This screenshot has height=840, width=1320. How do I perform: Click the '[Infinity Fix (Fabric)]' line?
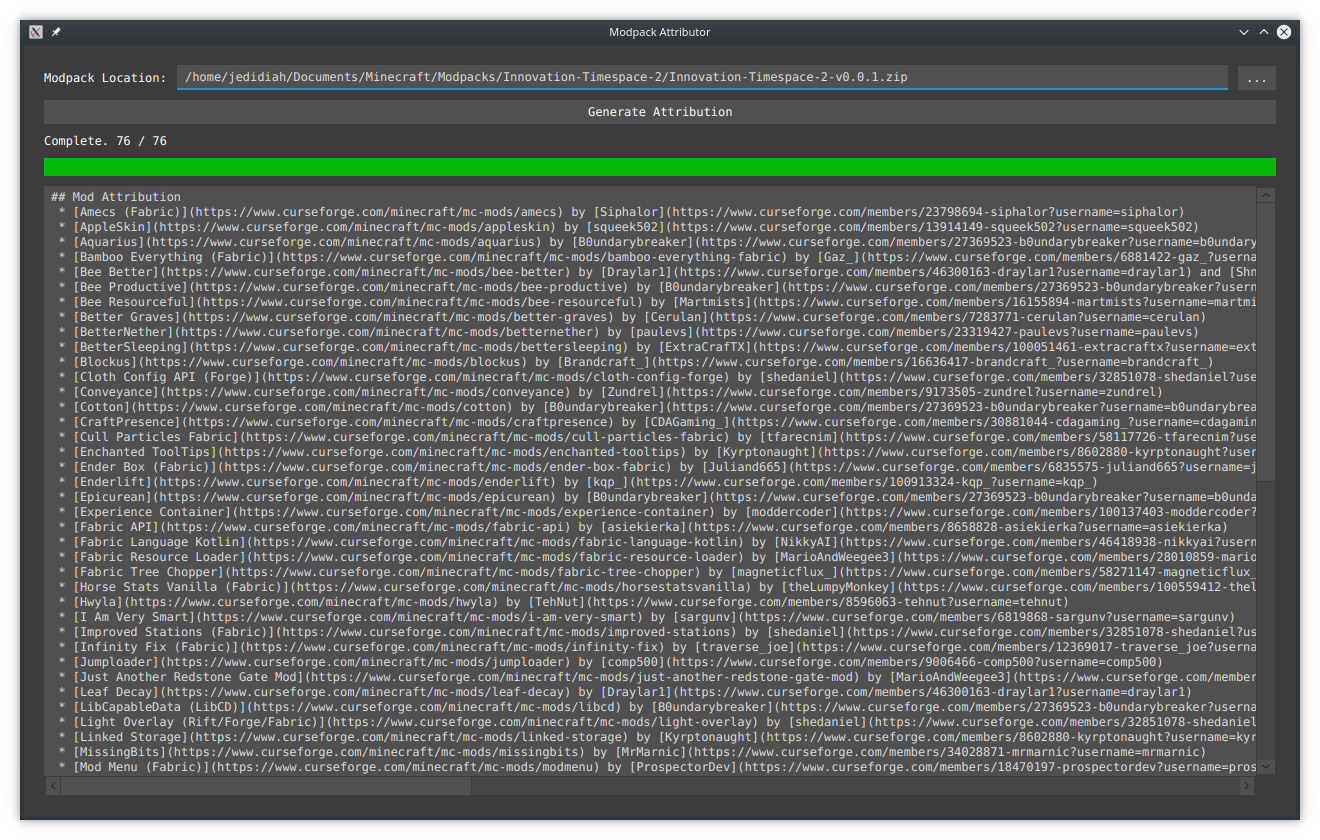point(657,647)
